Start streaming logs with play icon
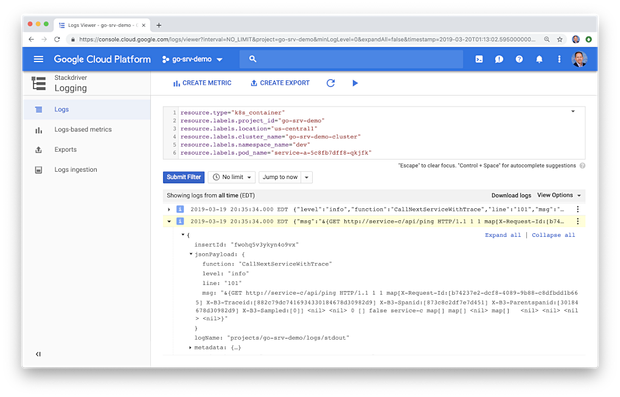The width and height of the screenshot is (620, 397). click(355, 83)
